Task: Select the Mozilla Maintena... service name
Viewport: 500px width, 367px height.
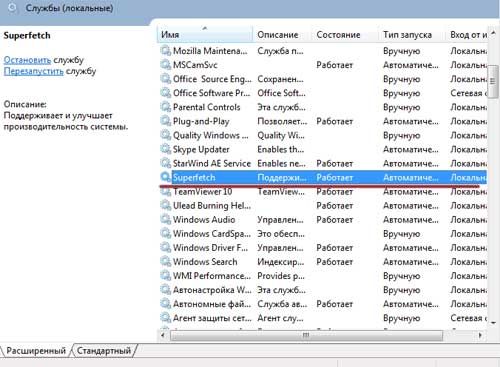Action: 210,51
